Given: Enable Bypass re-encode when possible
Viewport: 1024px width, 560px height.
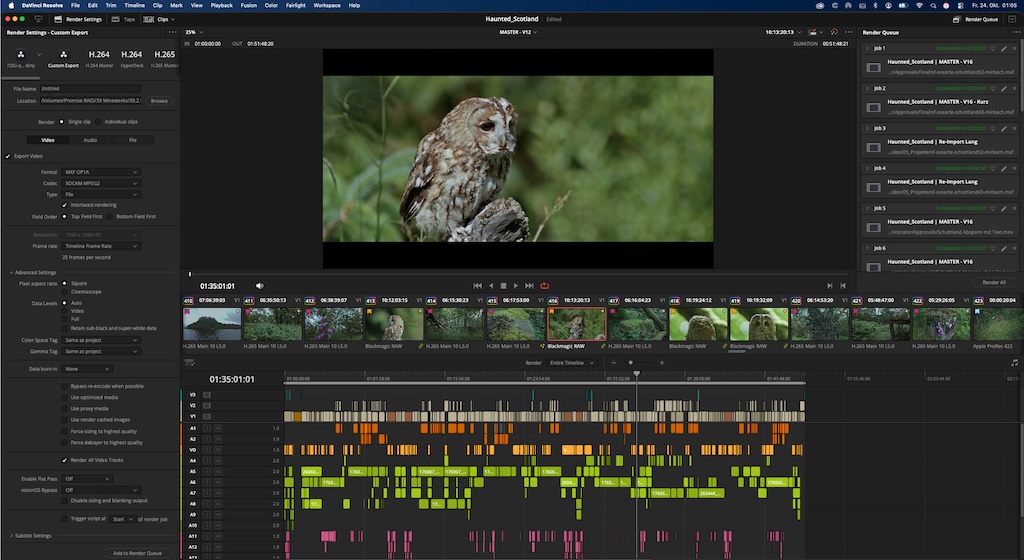Looking at the screenshot, I should 66,386.
